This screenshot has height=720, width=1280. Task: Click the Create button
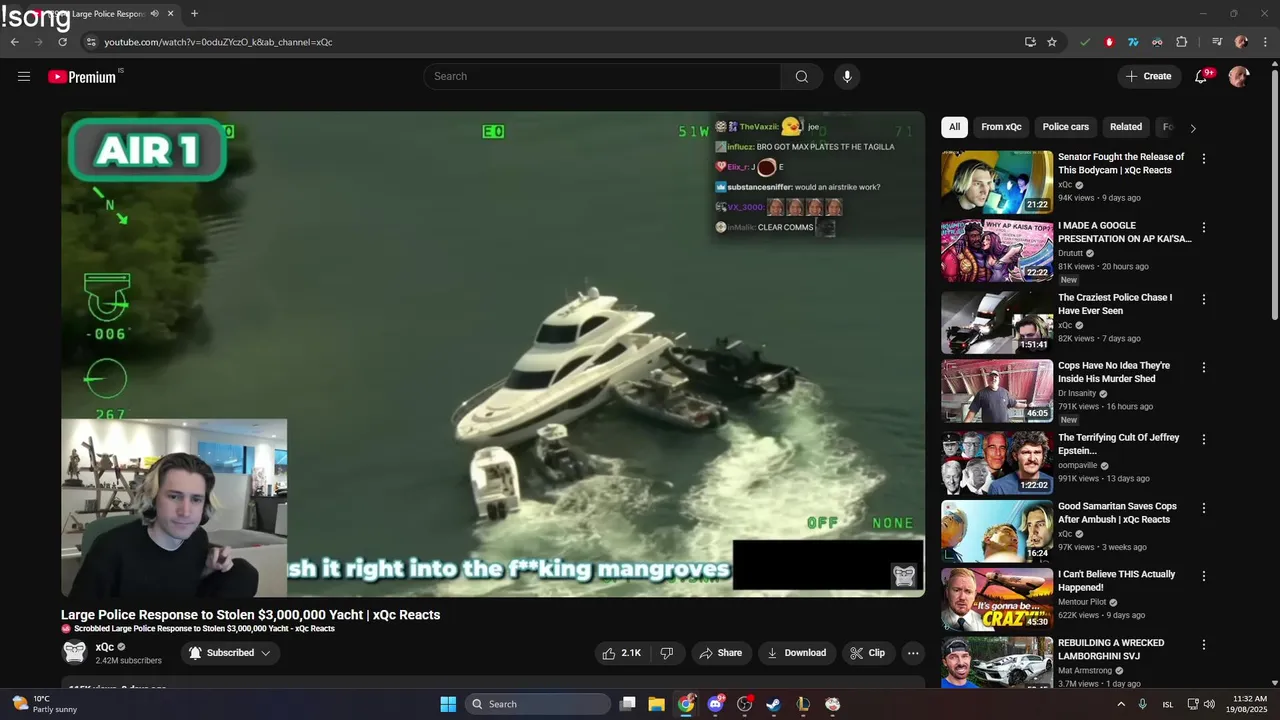[1148, 77]
